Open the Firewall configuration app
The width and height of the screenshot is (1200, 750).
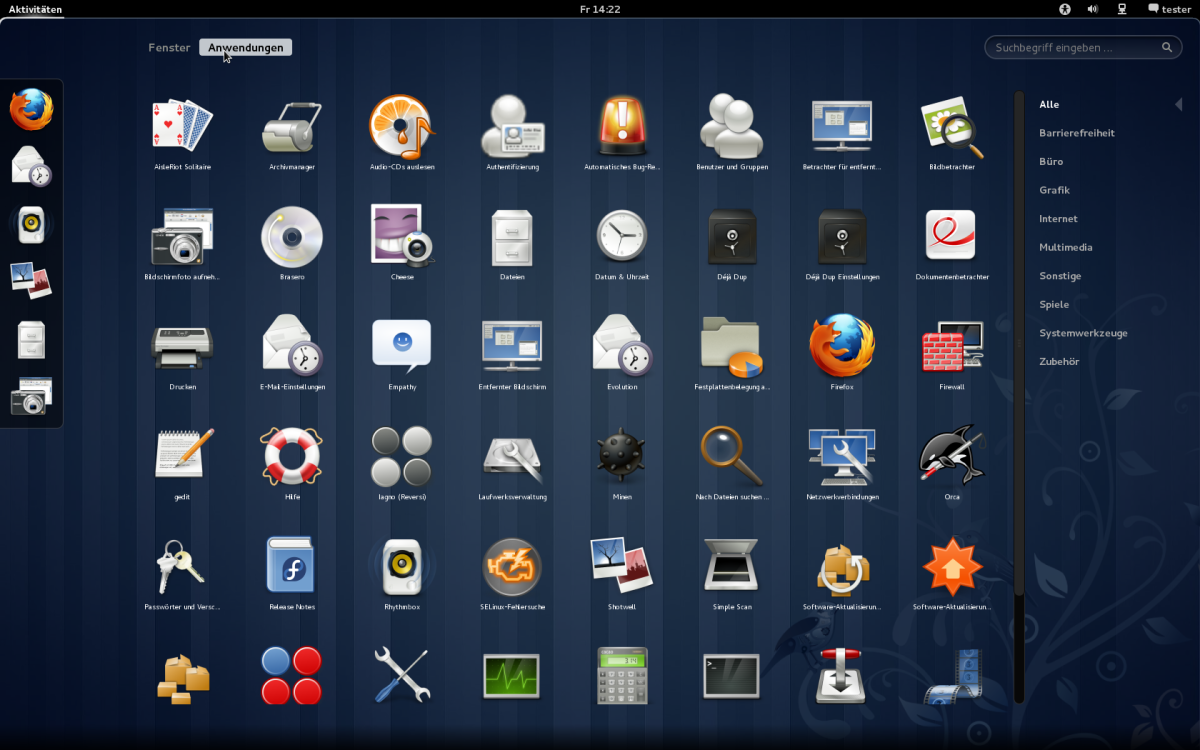click(x=951, y=347)
